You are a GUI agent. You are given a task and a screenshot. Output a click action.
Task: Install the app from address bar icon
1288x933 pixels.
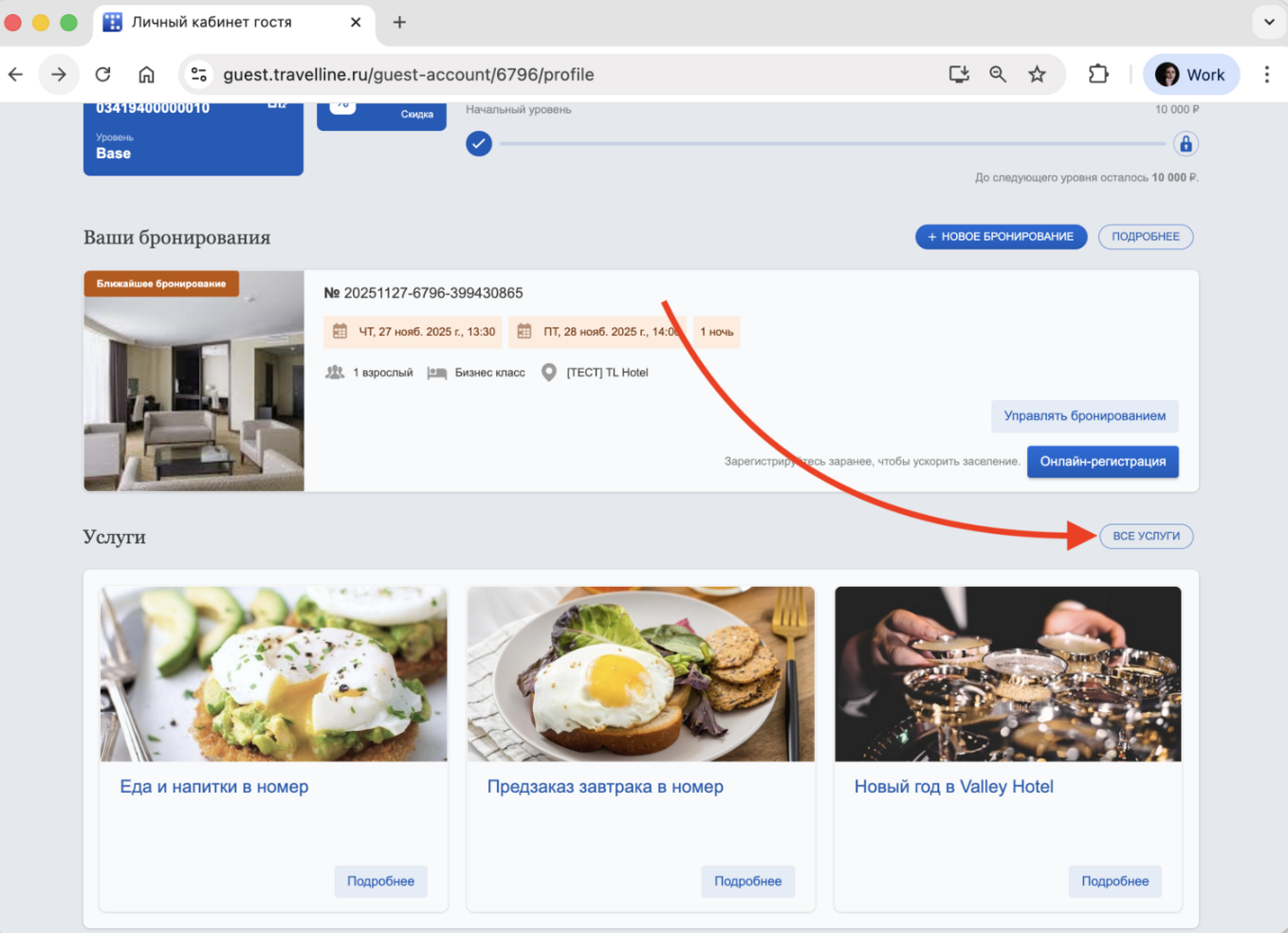click(959, 74)
